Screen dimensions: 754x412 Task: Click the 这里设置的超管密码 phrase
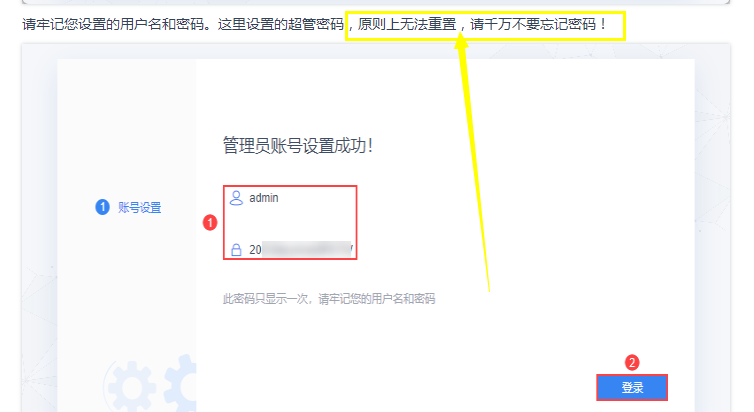point(281,24)
